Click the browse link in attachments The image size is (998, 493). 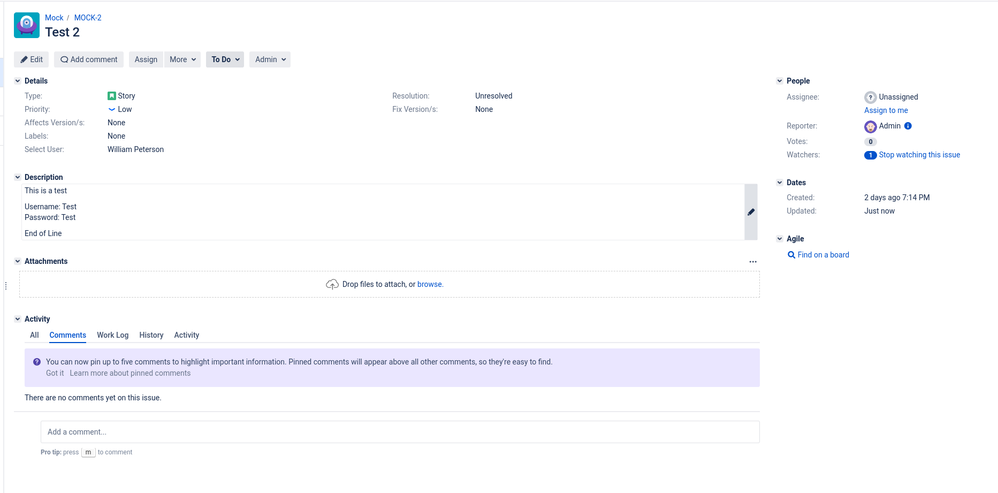430,284
